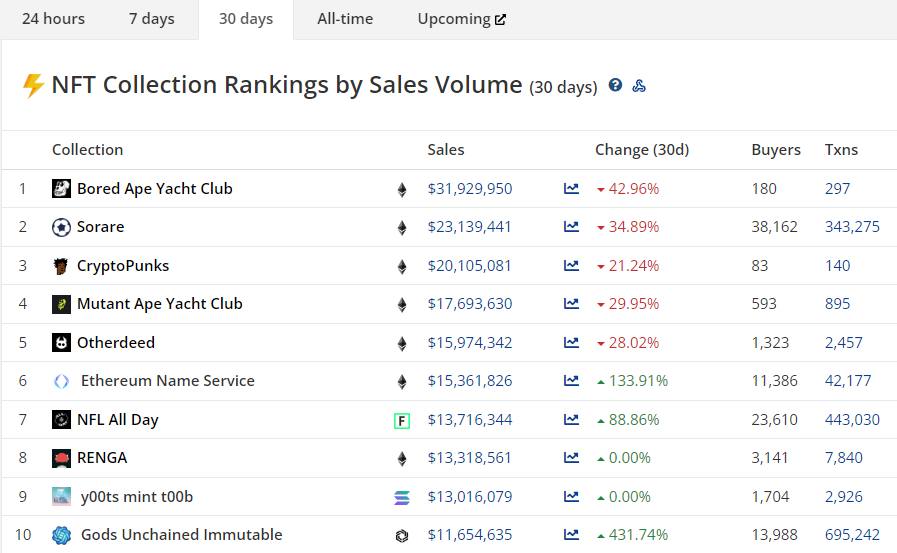This screenshot has width=897, height=553.
Task: Click the Change (30d) column header
Action: pyautogui.click(x=642, y=150)
